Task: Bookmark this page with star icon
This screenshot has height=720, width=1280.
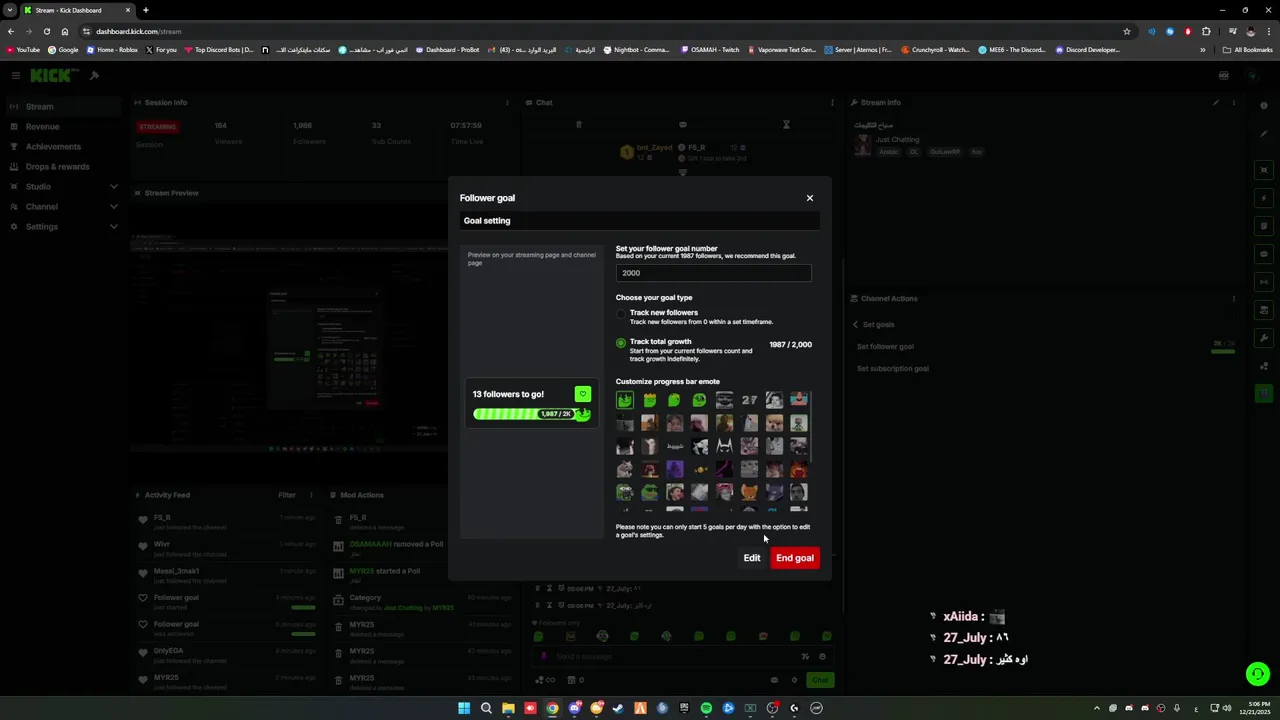Action: (x=1127, y=31)
